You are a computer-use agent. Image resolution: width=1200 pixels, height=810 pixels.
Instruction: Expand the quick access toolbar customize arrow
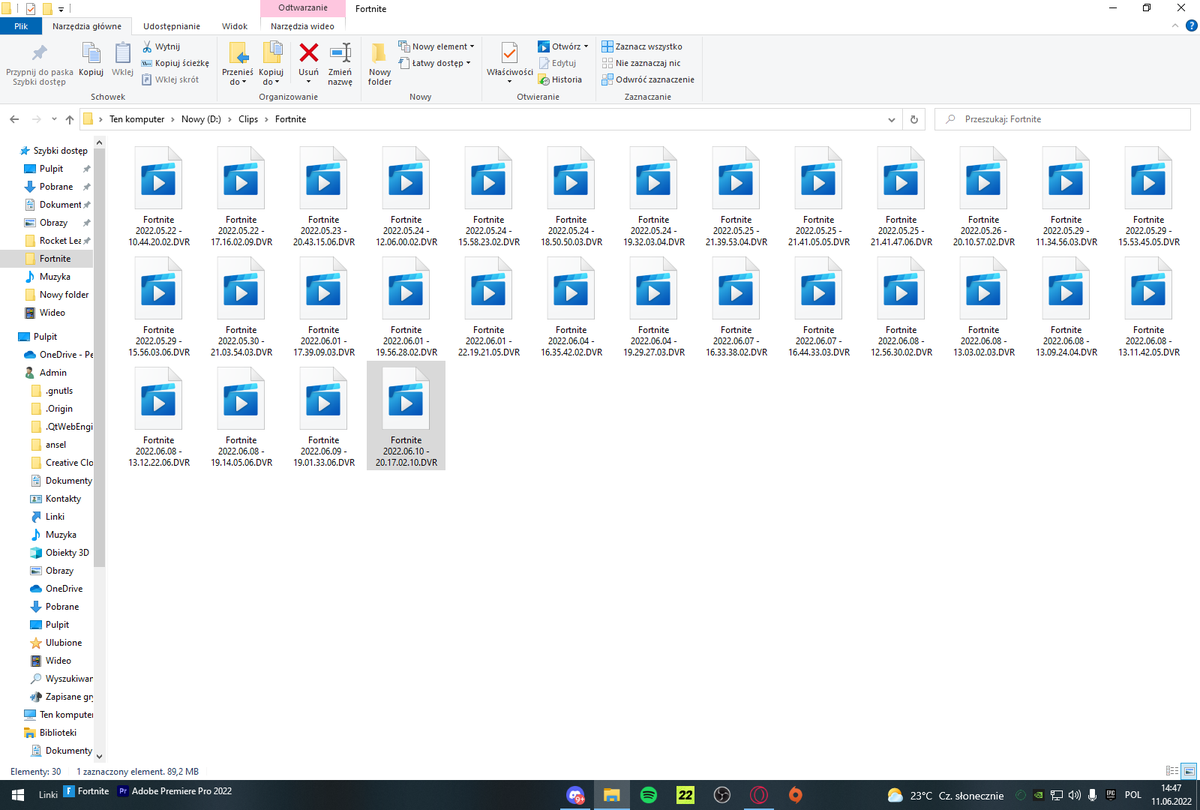(x=61, y=8)
